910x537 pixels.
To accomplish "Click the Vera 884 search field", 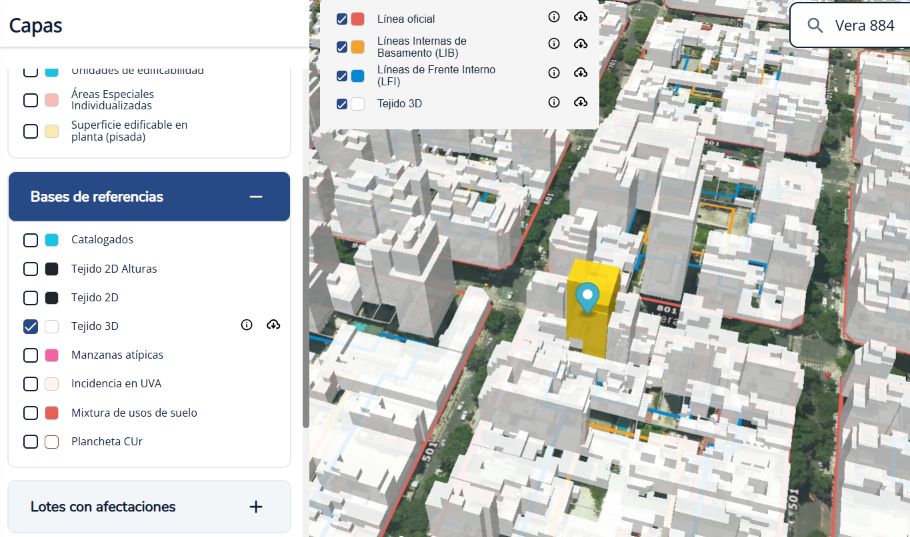I will pos(850,26).
